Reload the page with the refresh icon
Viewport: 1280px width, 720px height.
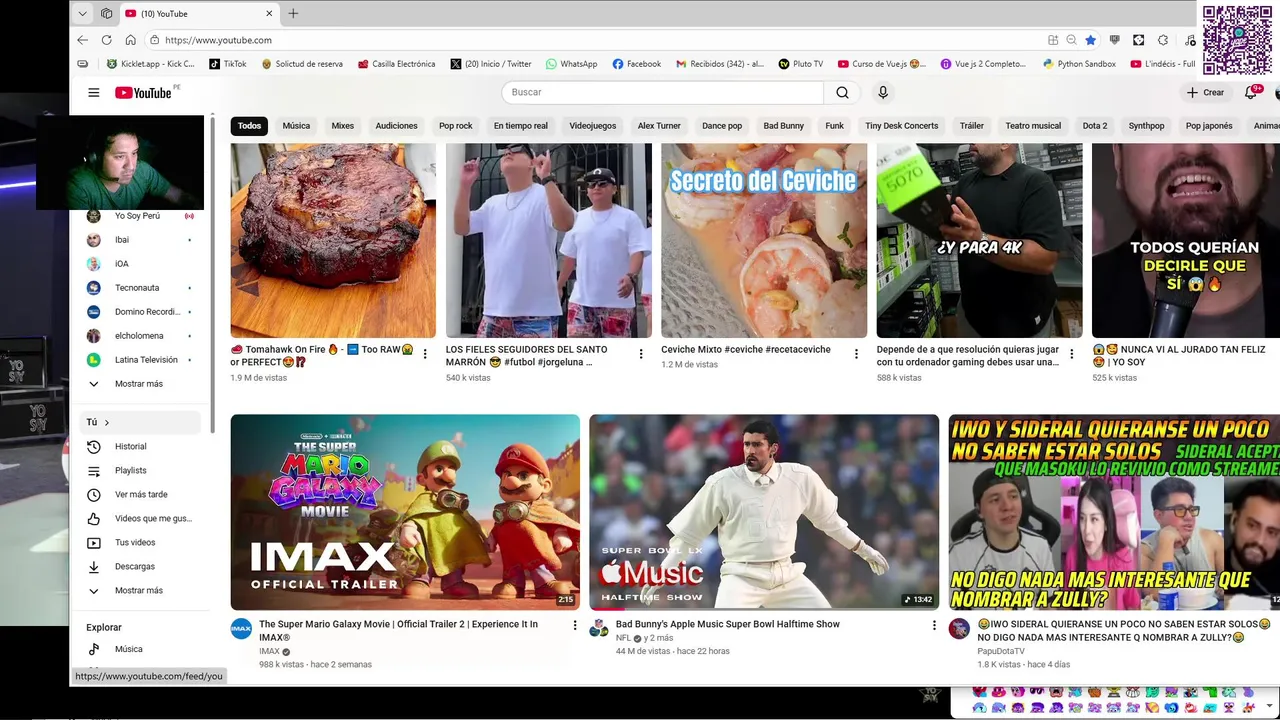click(106, 40)
